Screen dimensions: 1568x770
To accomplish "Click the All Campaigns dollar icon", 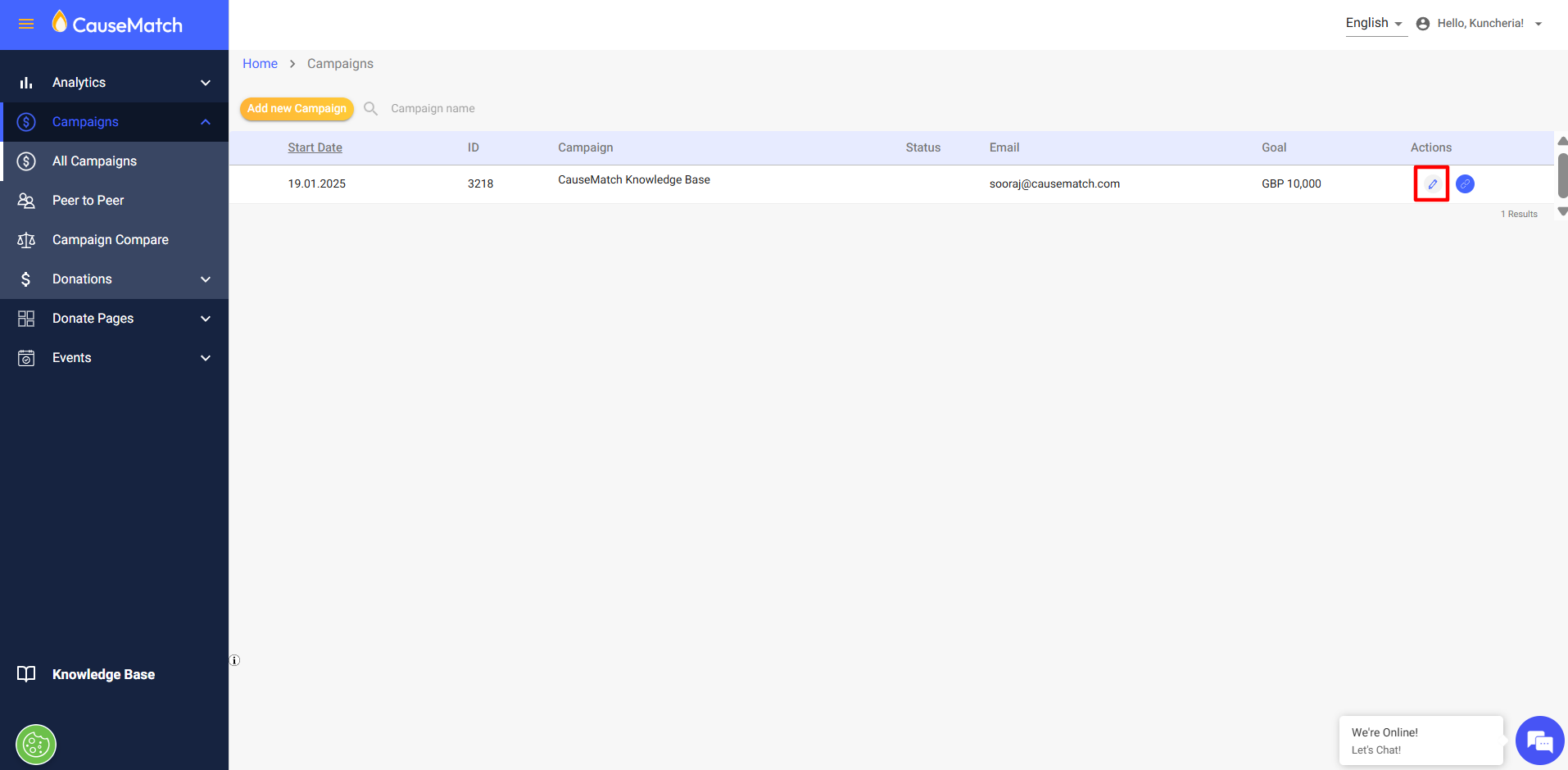I will pos(26,161).
